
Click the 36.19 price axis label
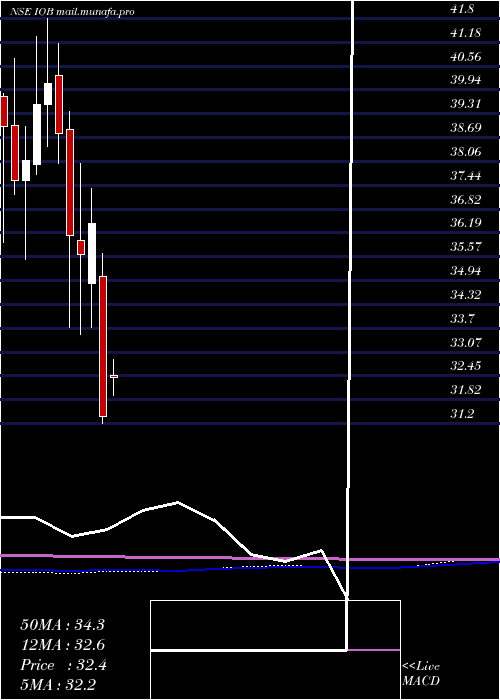point(466,222)
